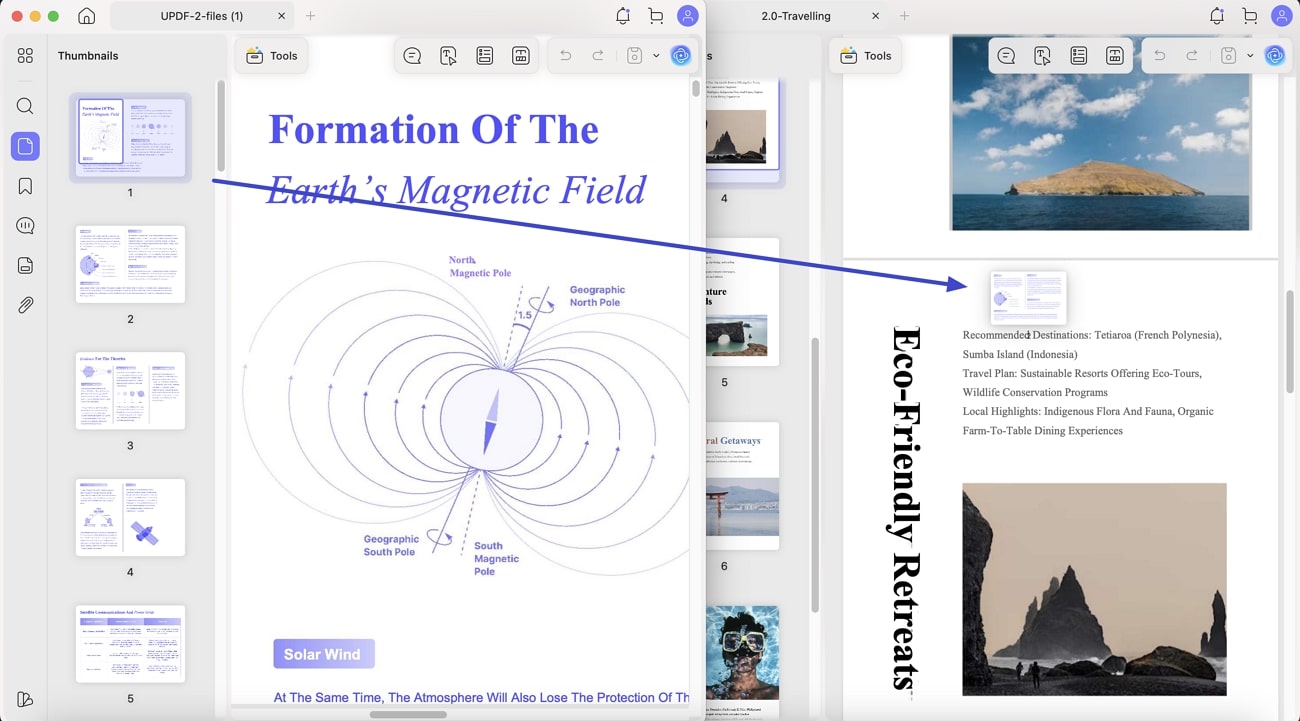Expand save options arrow in the 2.0-Travelling window
This screenshot has width=1300, height=721.
(1250, 56)
